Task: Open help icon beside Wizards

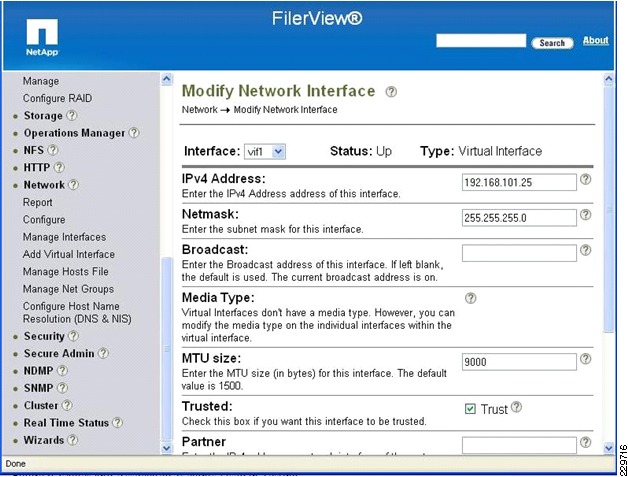Action: [72, 440]
